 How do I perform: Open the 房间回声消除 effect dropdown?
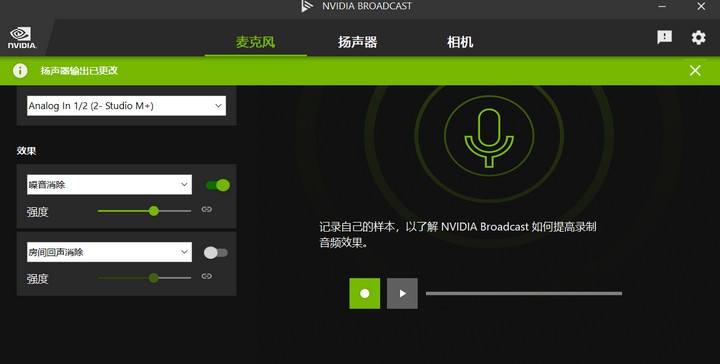point(109,252)
